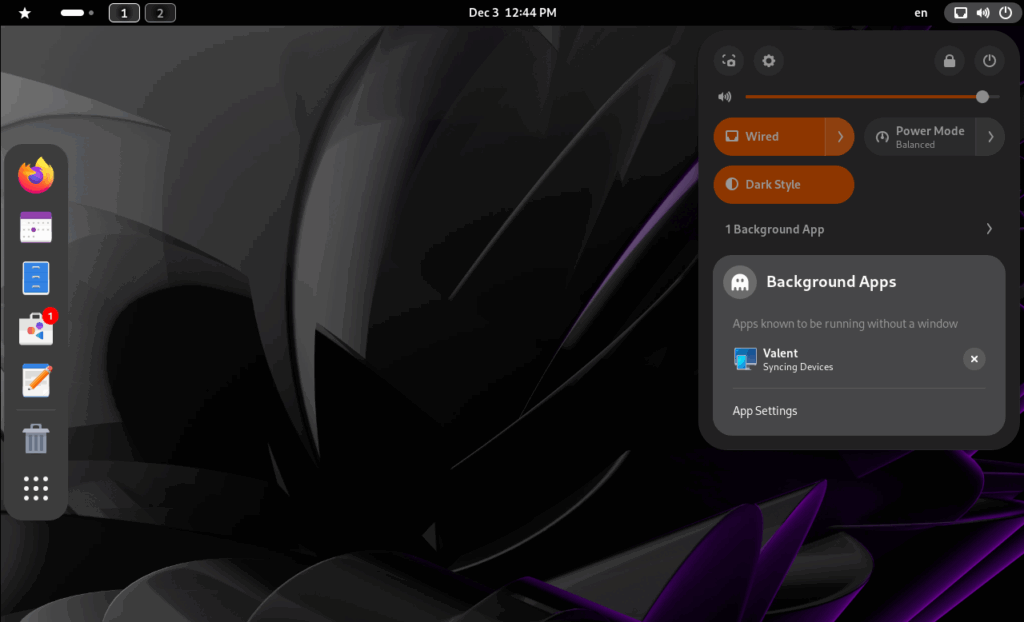Click the volume icon in top bar

(x=983, y=12)
